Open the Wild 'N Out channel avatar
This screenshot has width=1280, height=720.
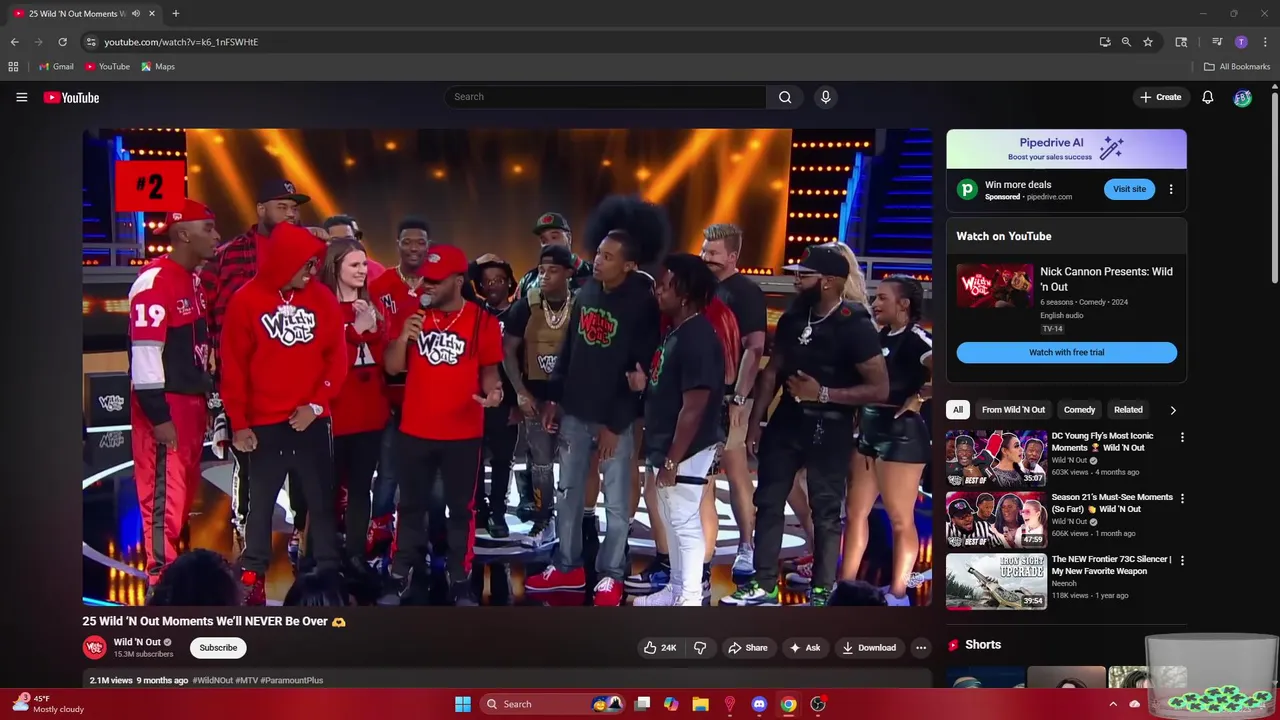pyautogui.click(x=94, y=648)
